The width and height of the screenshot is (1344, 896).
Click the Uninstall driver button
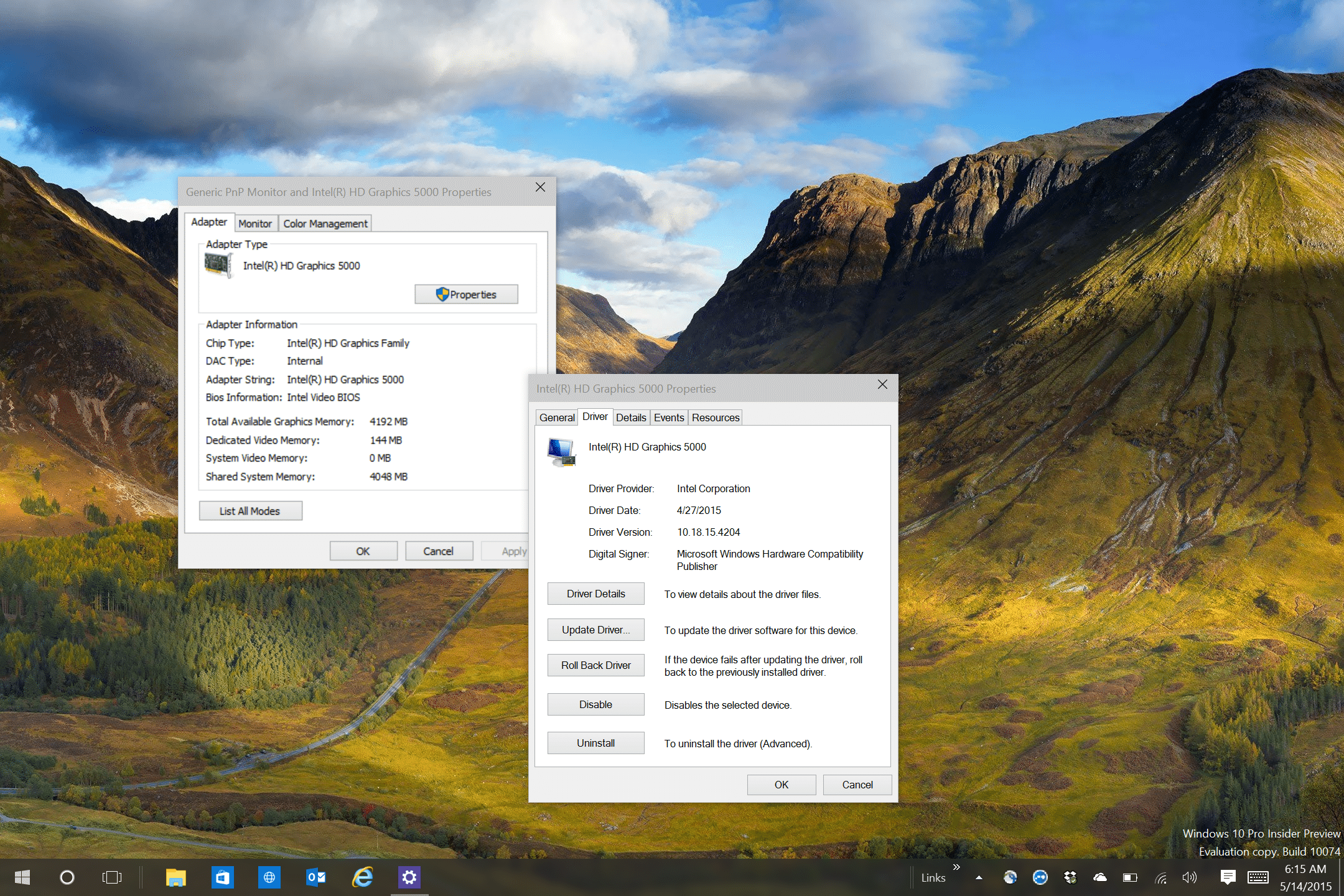[596, 743]
